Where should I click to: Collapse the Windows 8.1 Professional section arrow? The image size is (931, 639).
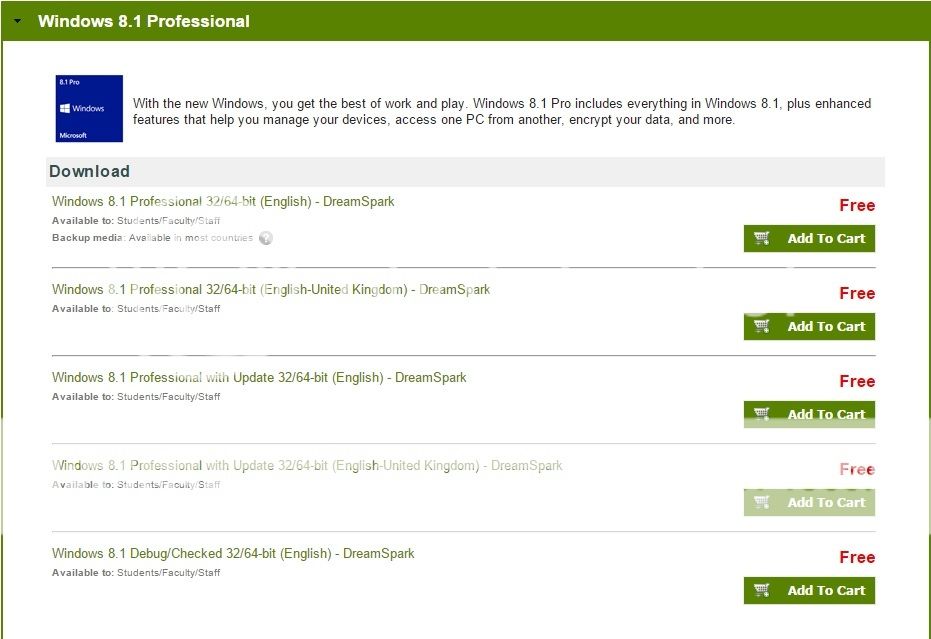17,21
